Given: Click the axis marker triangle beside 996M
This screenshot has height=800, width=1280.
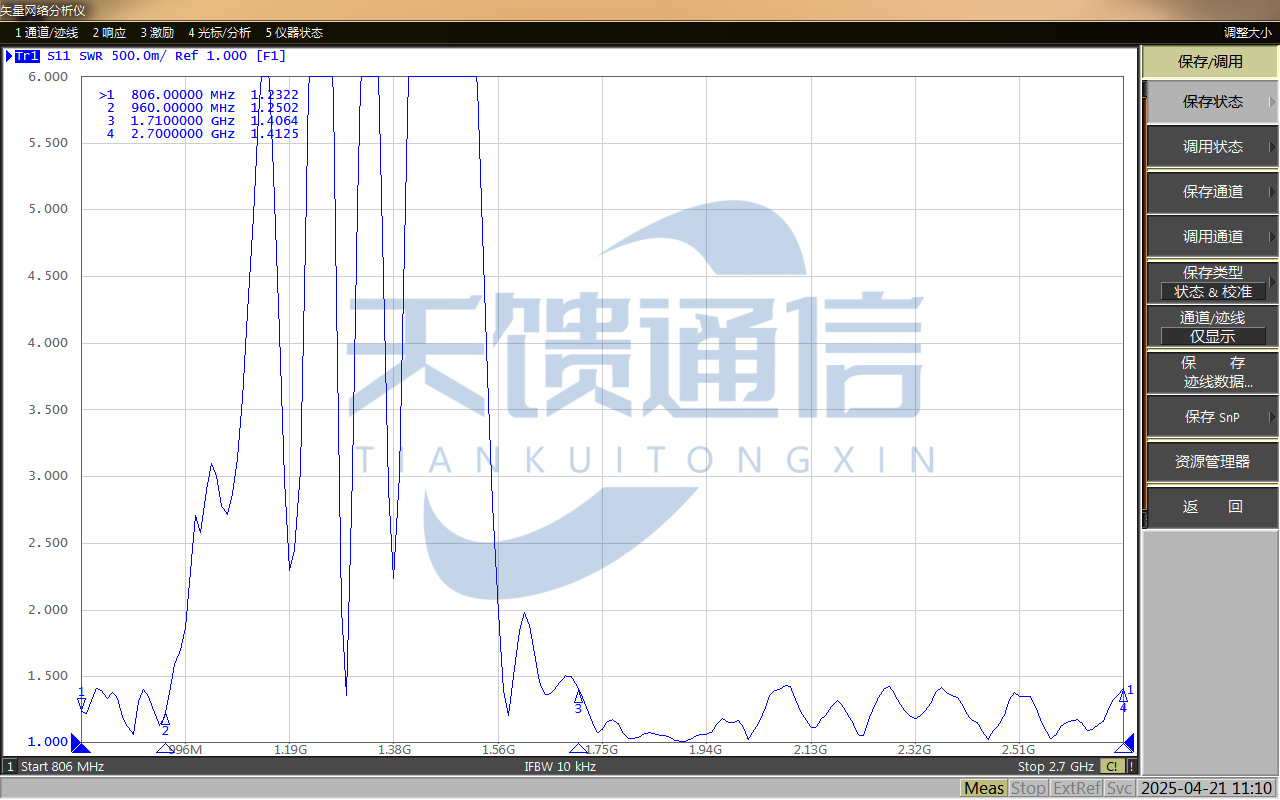Looking at the screenshot, I should (165, 748).
